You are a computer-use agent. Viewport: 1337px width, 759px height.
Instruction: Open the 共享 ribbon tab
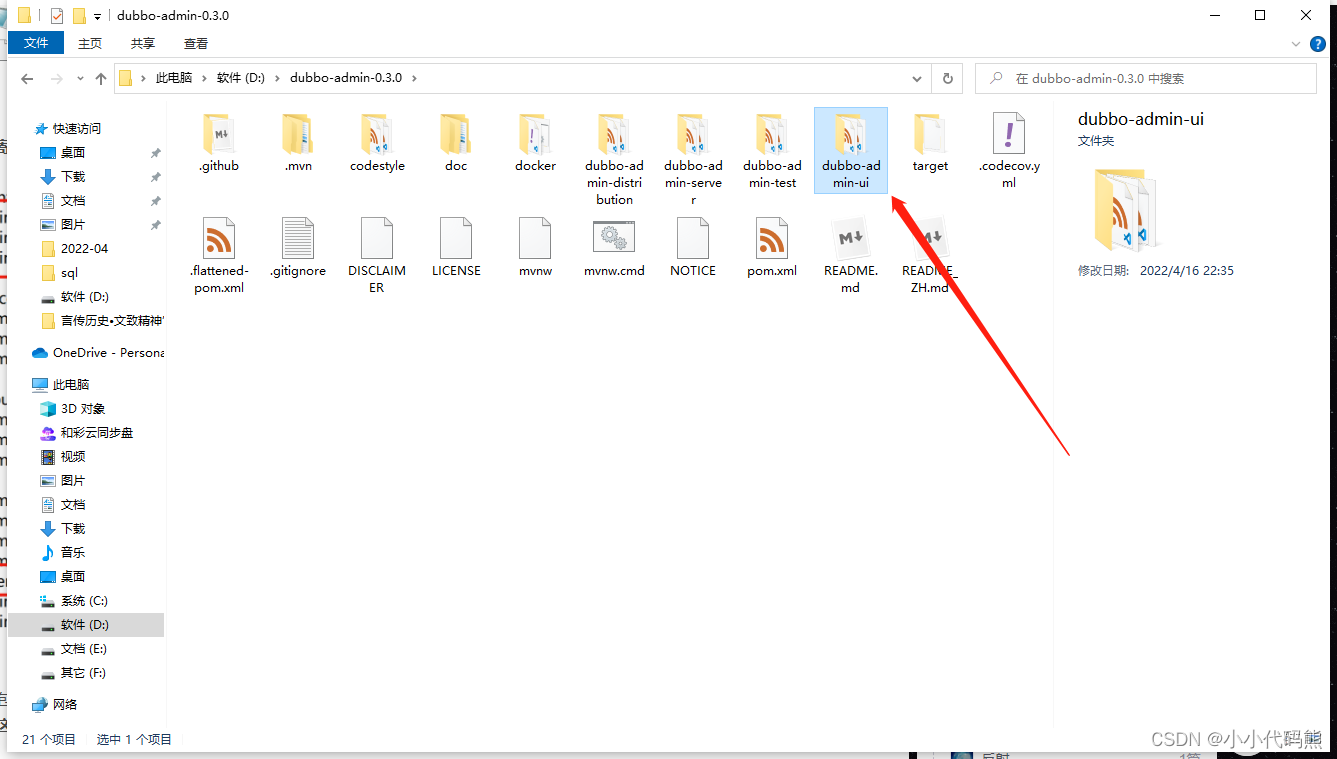(x=143, y=43)
